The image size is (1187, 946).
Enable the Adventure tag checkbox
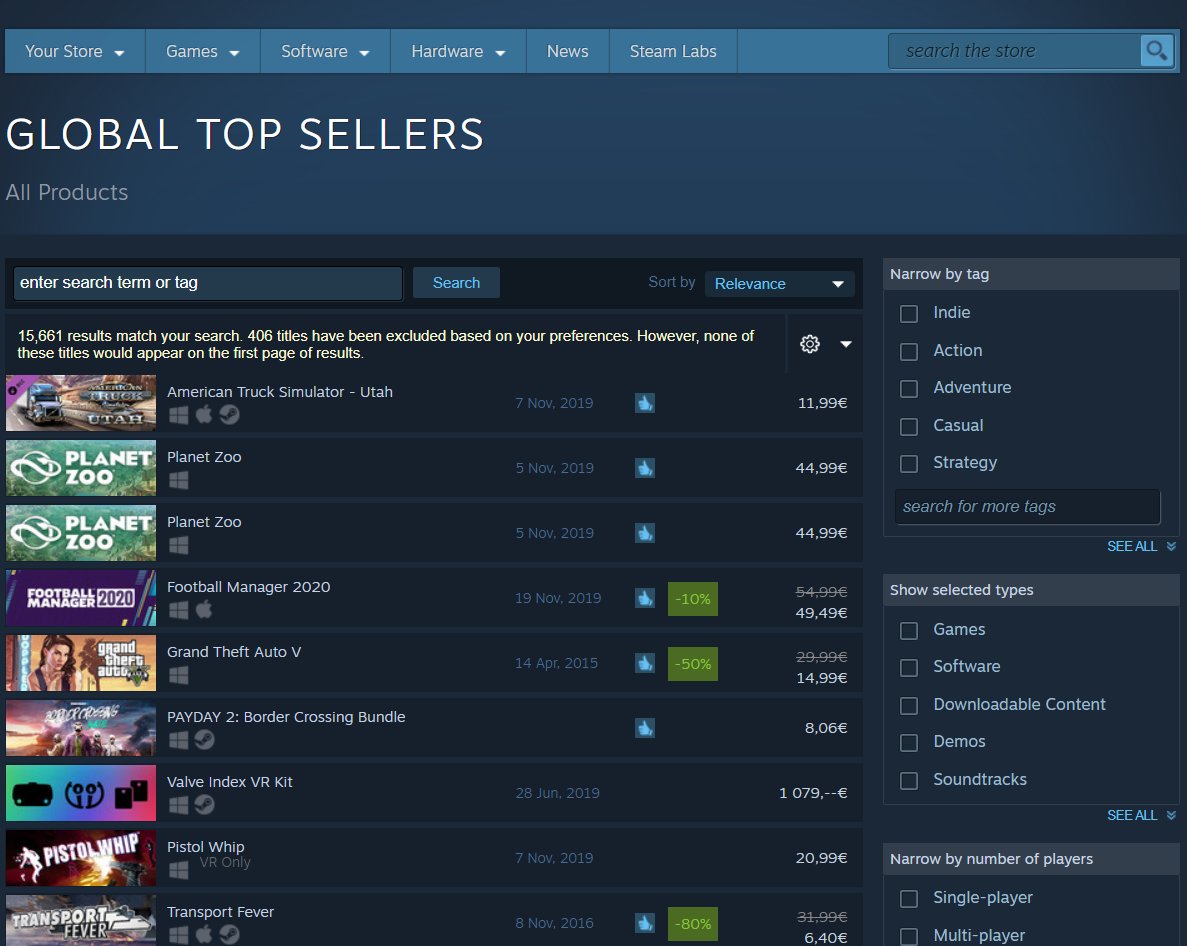click(908, 388)
